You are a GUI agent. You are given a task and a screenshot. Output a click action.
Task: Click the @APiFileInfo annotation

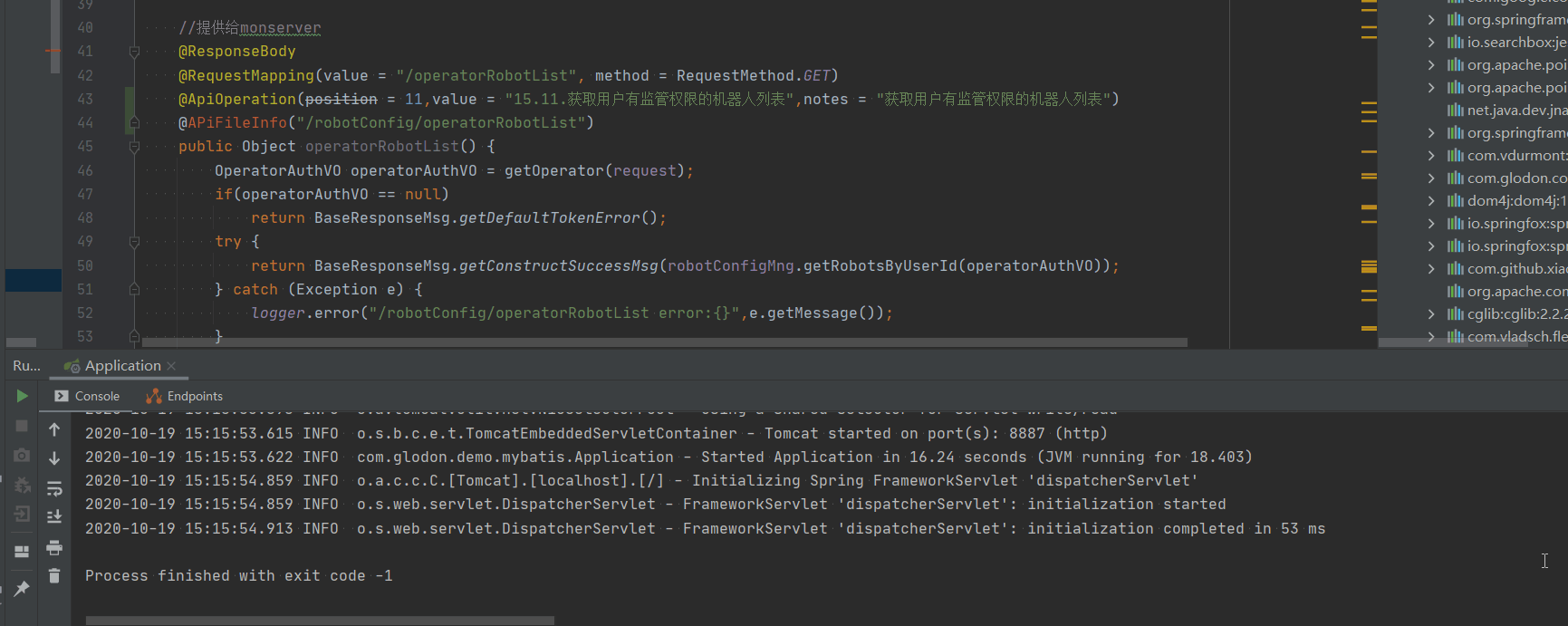(233, 123)
